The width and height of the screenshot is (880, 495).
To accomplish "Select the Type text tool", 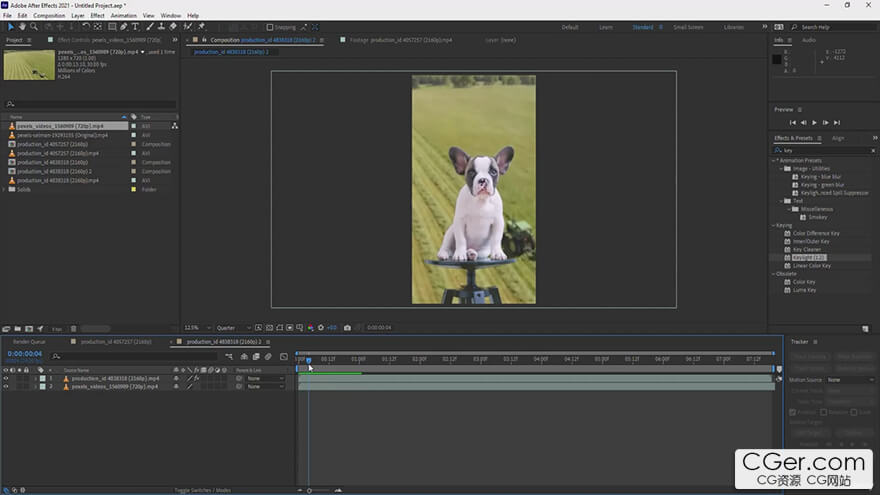I will point(135,26).
